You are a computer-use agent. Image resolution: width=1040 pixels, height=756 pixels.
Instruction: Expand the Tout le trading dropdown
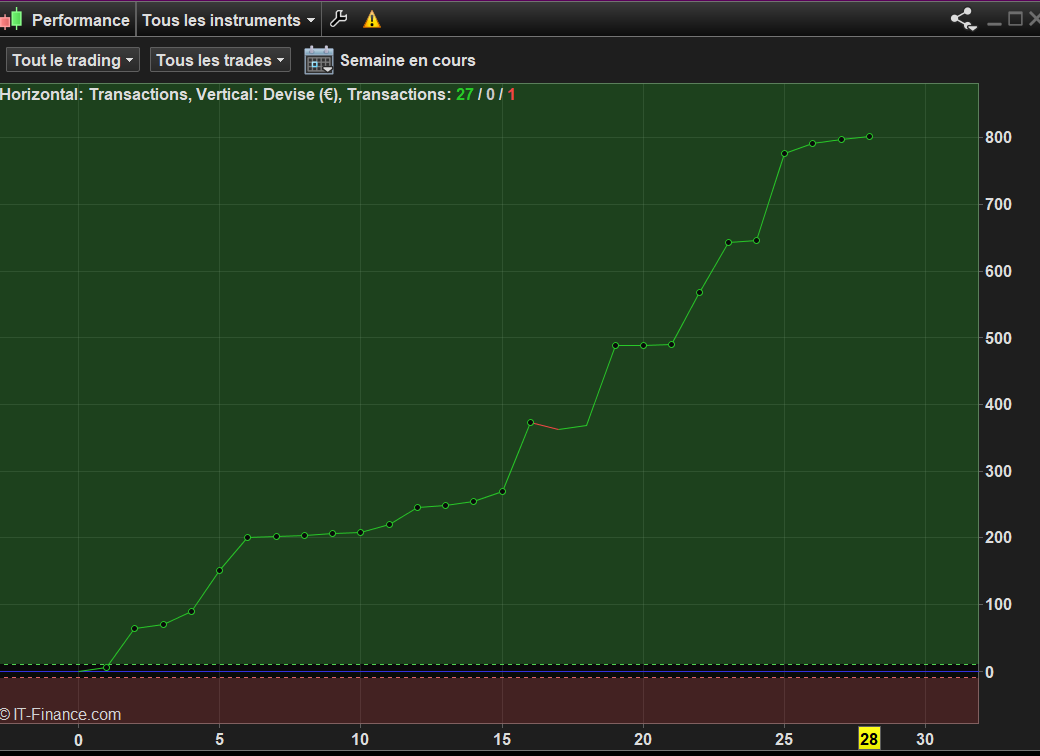pyautogui.click(x=72, y=60)
